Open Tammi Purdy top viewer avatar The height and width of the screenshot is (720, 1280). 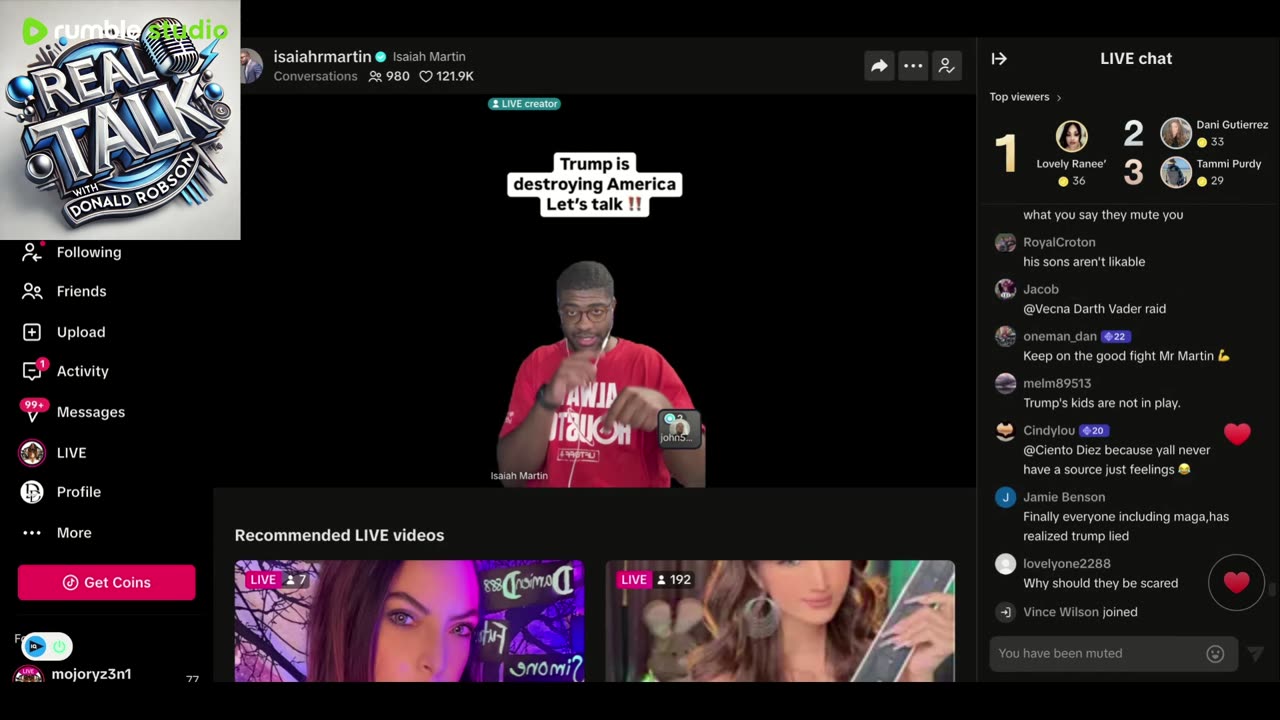coord(1176,172)
